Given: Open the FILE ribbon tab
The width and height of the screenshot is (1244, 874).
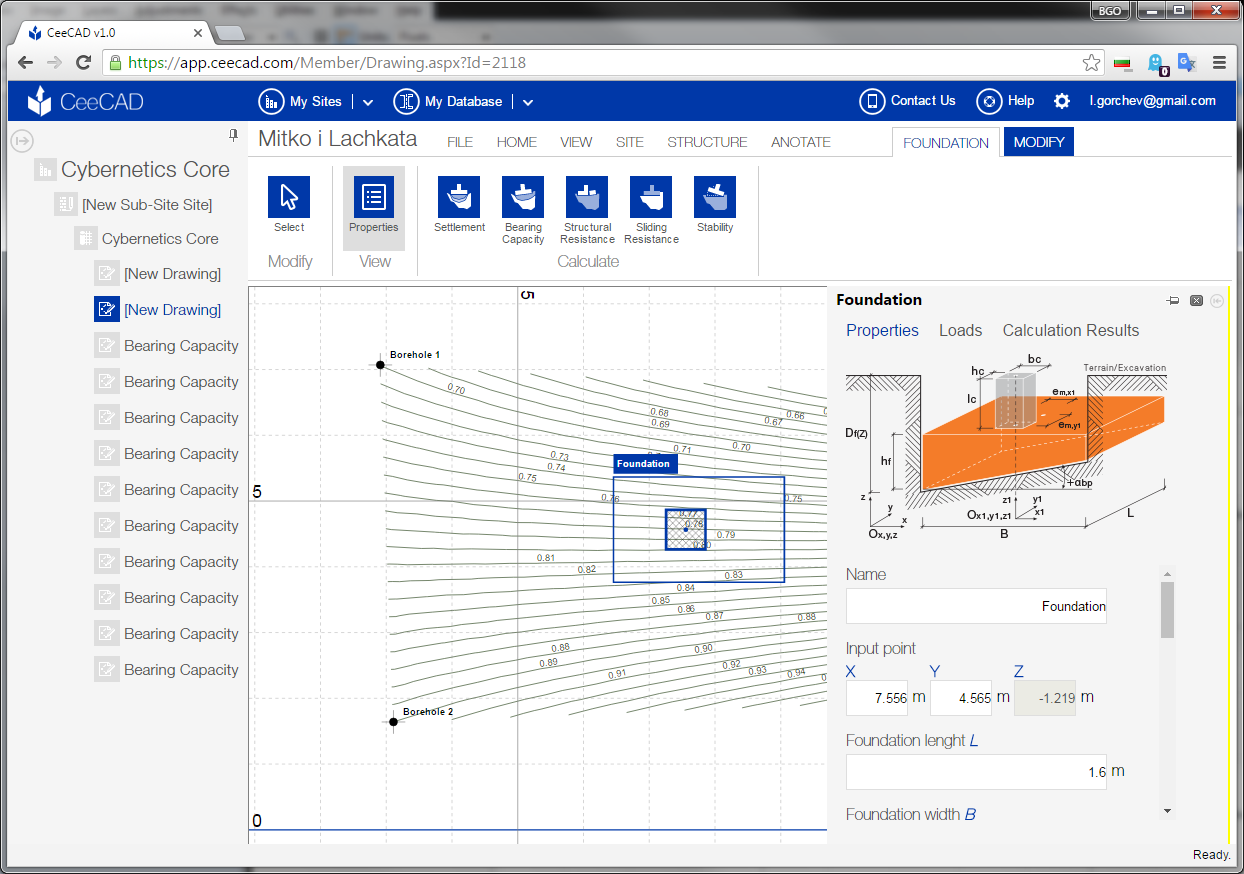Looking at the screenshot, I should pyautogui.click(x=460, y=142).
